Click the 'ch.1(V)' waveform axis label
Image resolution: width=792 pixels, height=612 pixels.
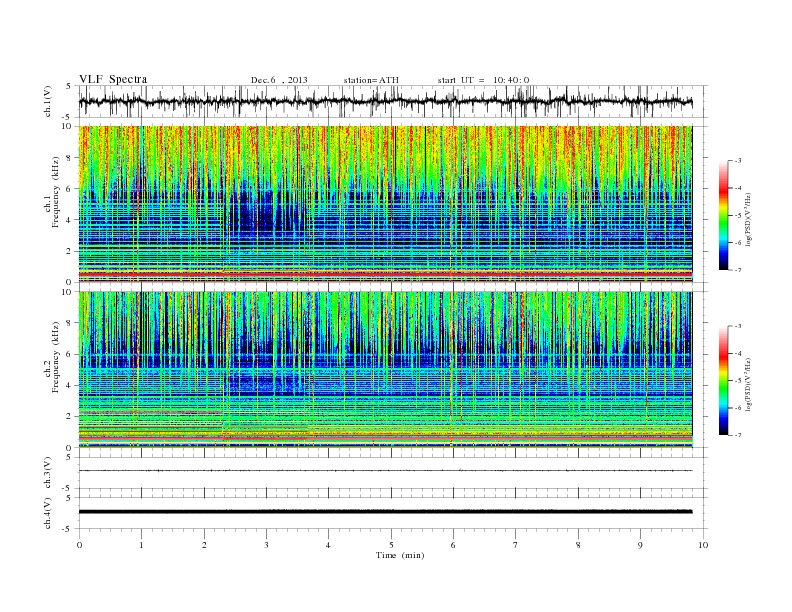[48, 101]
